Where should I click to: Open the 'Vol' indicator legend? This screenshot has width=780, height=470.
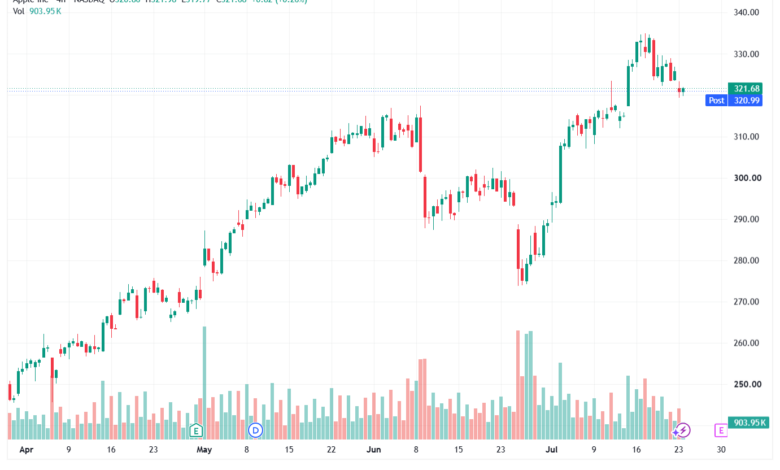click(x=18, y=11)
